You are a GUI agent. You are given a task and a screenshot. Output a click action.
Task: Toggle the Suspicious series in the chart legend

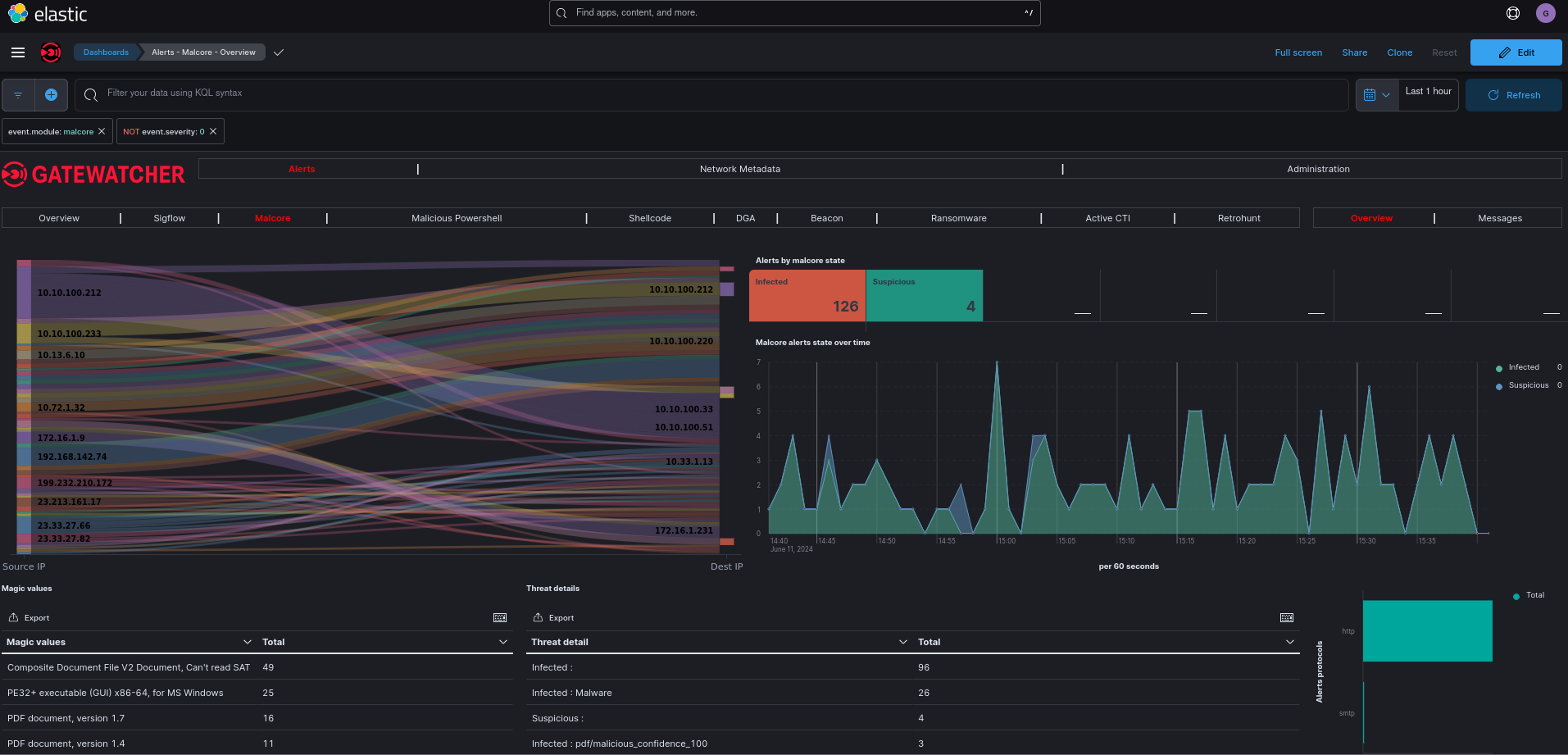(1527, 384)
